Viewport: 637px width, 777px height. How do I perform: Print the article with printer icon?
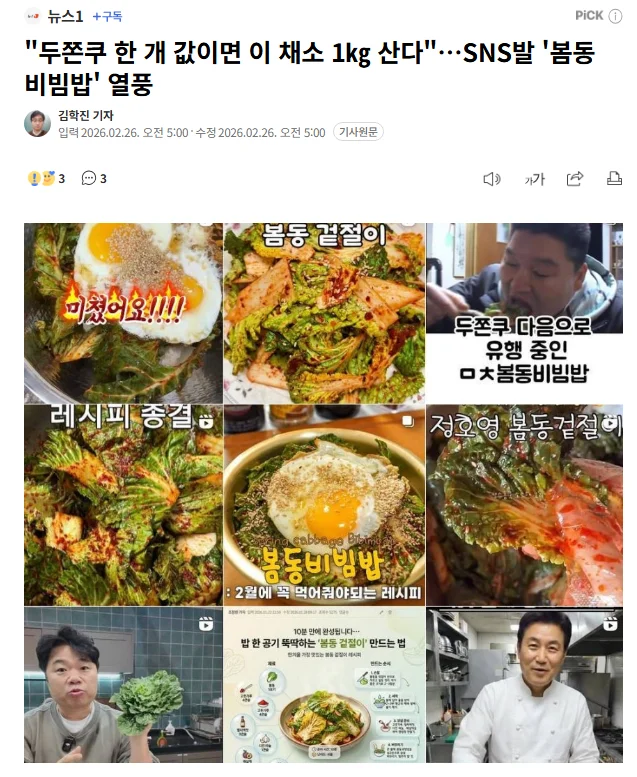click(x=614, y=178)
